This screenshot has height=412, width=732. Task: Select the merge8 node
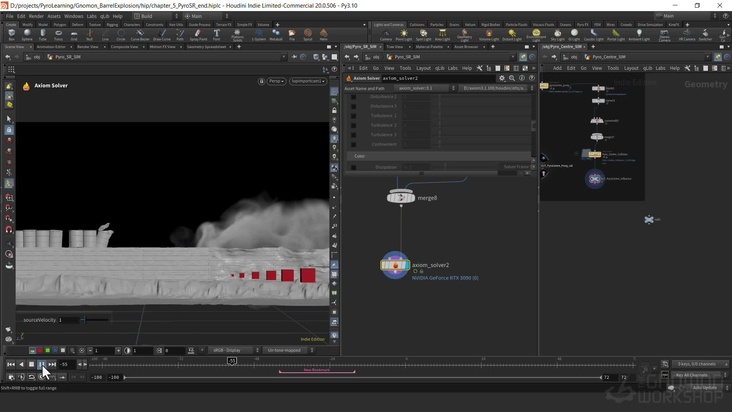(400, 197)
